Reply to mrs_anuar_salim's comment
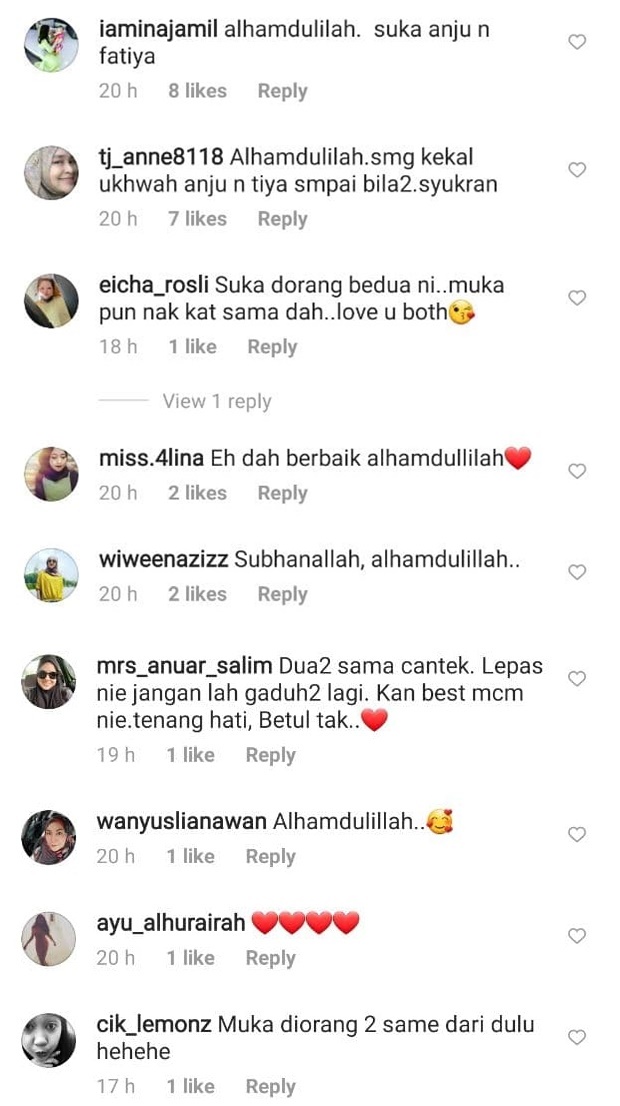The image size is (620, 1106). pyautogui.click(x=270, y=755)
